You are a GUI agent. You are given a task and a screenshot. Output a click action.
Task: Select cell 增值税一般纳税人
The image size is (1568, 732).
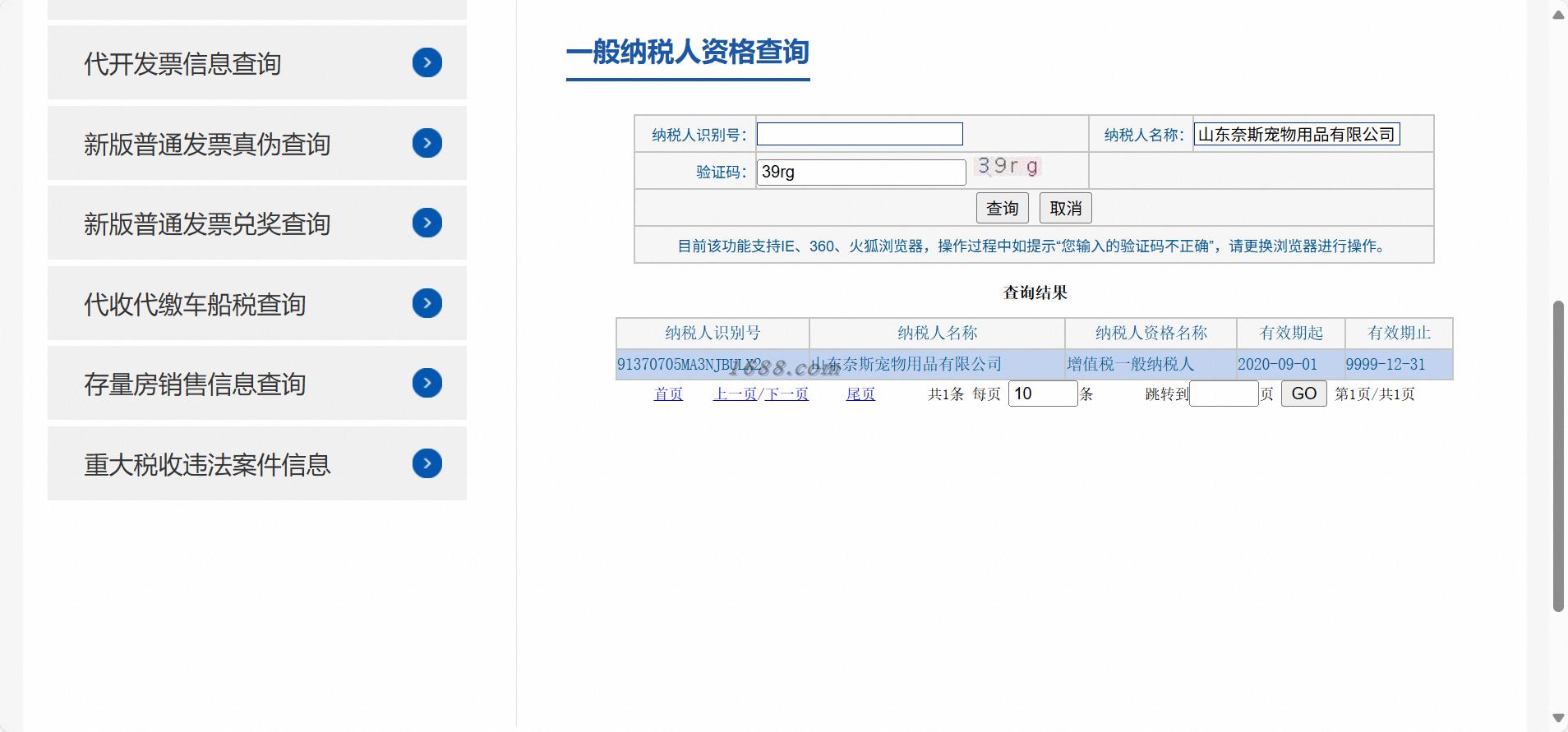pos(1151,364)
